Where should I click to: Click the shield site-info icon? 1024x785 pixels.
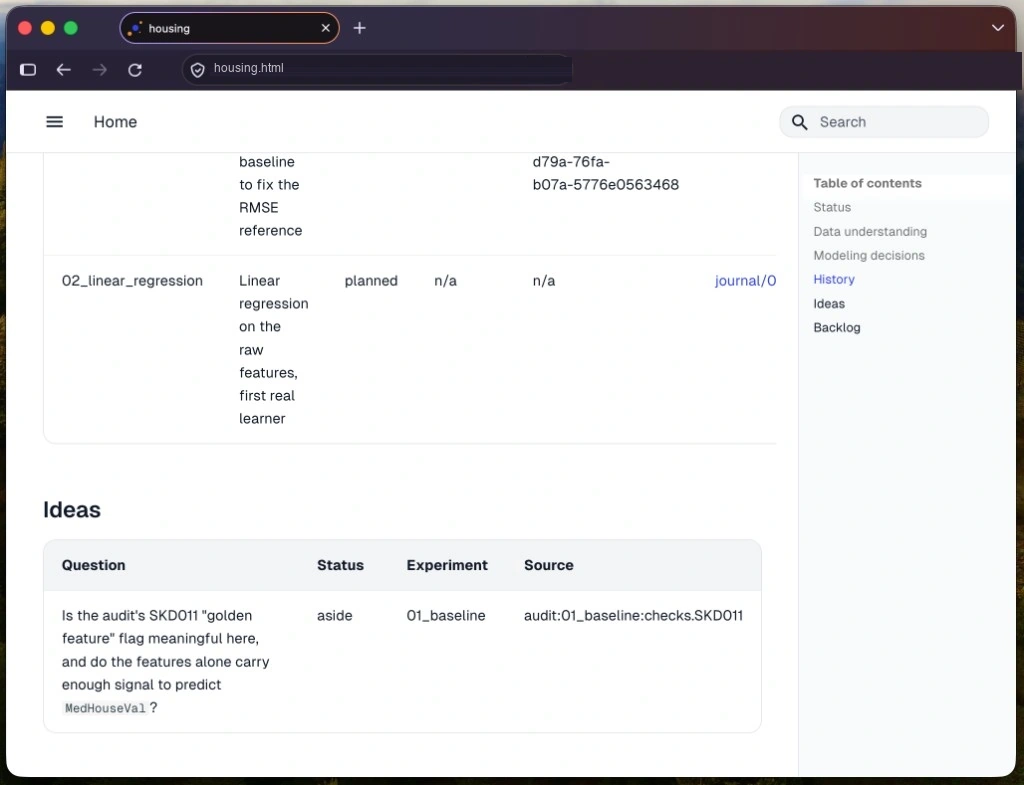click(x=197, y=69)
